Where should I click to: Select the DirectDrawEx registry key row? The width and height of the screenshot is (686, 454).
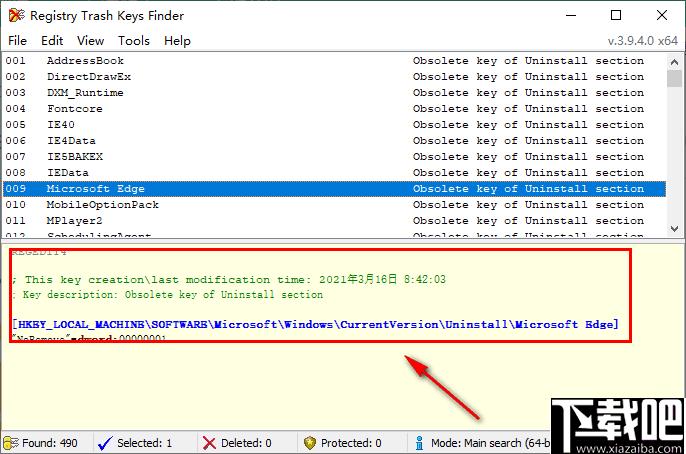[88, 77]
